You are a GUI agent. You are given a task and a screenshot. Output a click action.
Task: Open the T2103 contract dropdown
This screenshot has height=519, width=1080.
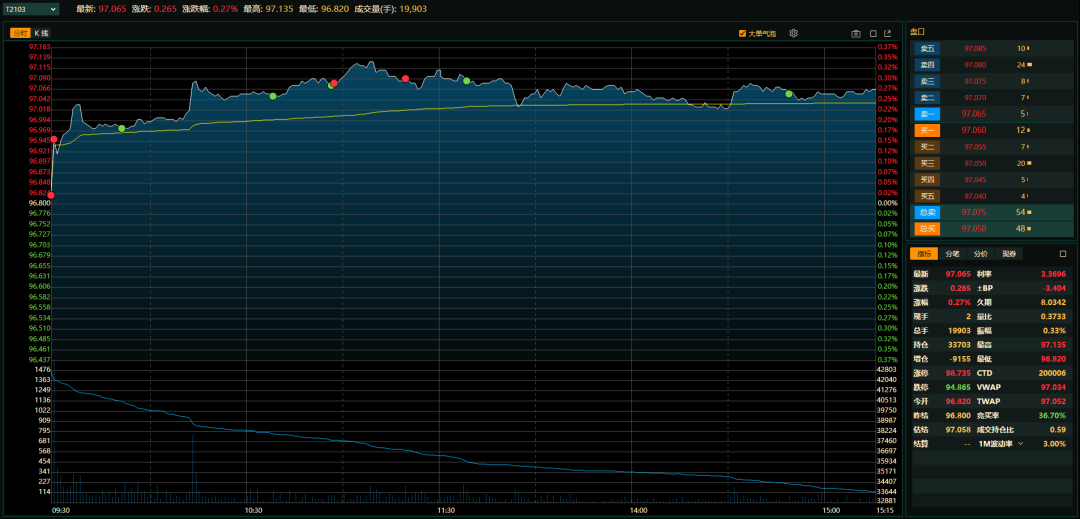pos(30,9)
